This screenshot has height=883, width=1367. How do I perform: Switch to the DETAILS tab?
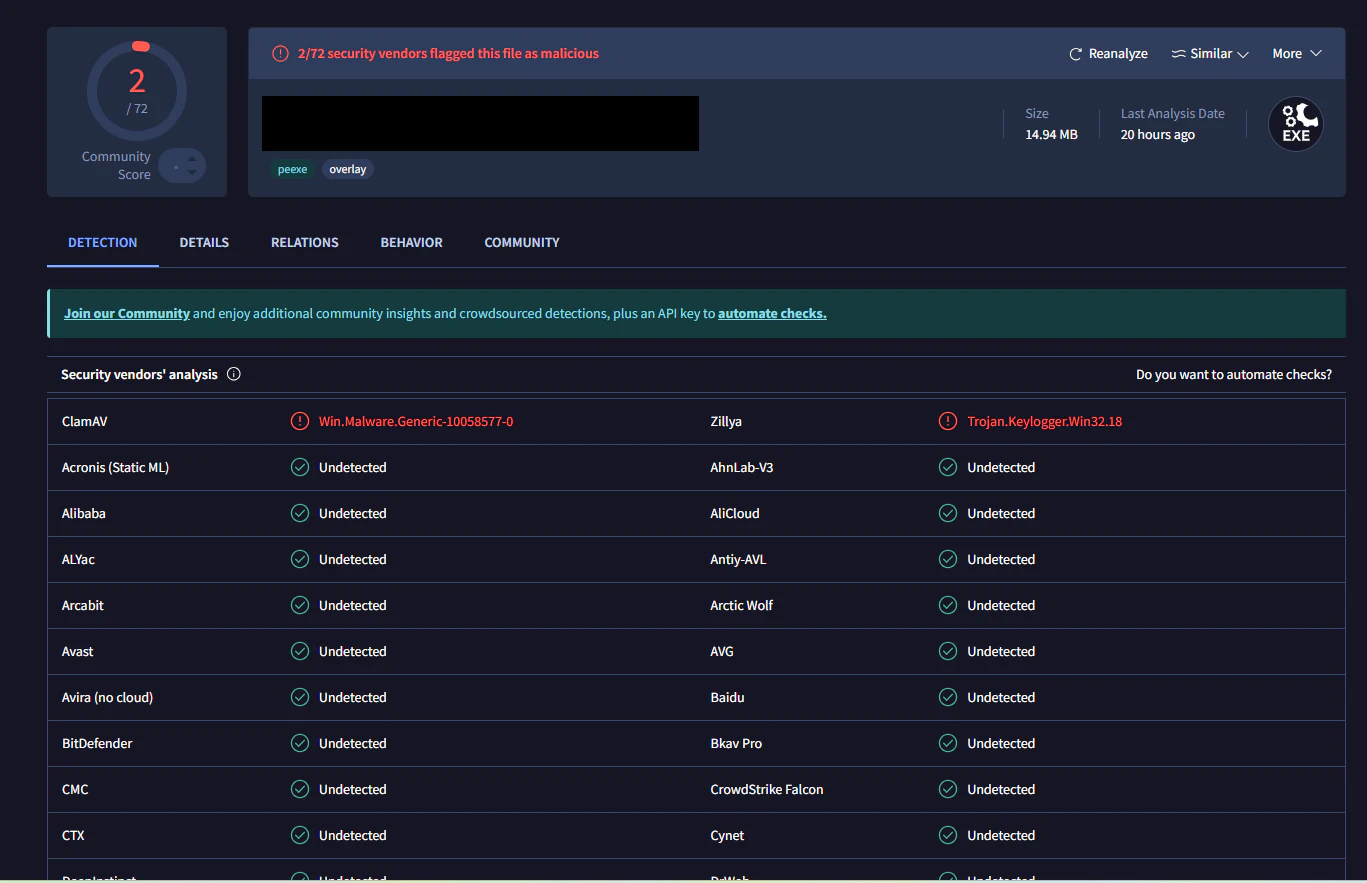(204, 242)
